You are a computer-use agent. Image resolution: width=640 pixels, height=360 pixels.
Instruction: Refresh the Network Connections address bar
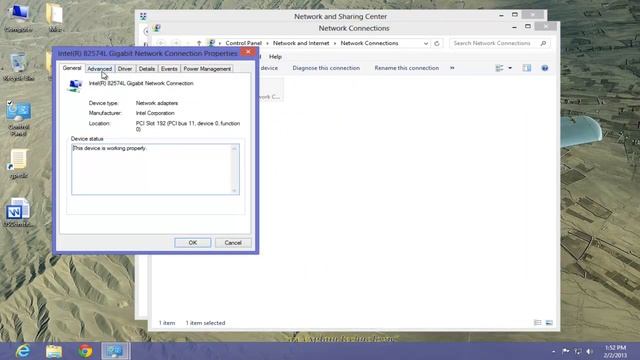click(437, 43)
